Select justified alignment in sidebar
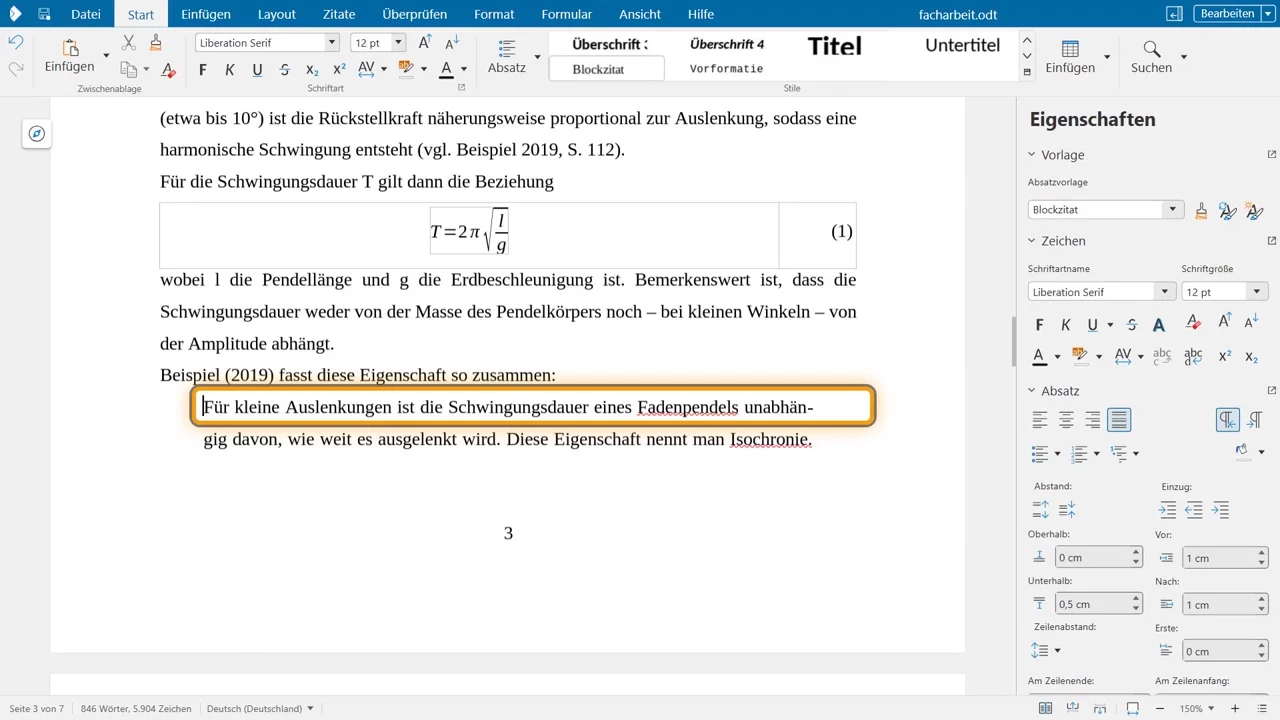The image size is (1280, 720). click(x=1119, y=420)
